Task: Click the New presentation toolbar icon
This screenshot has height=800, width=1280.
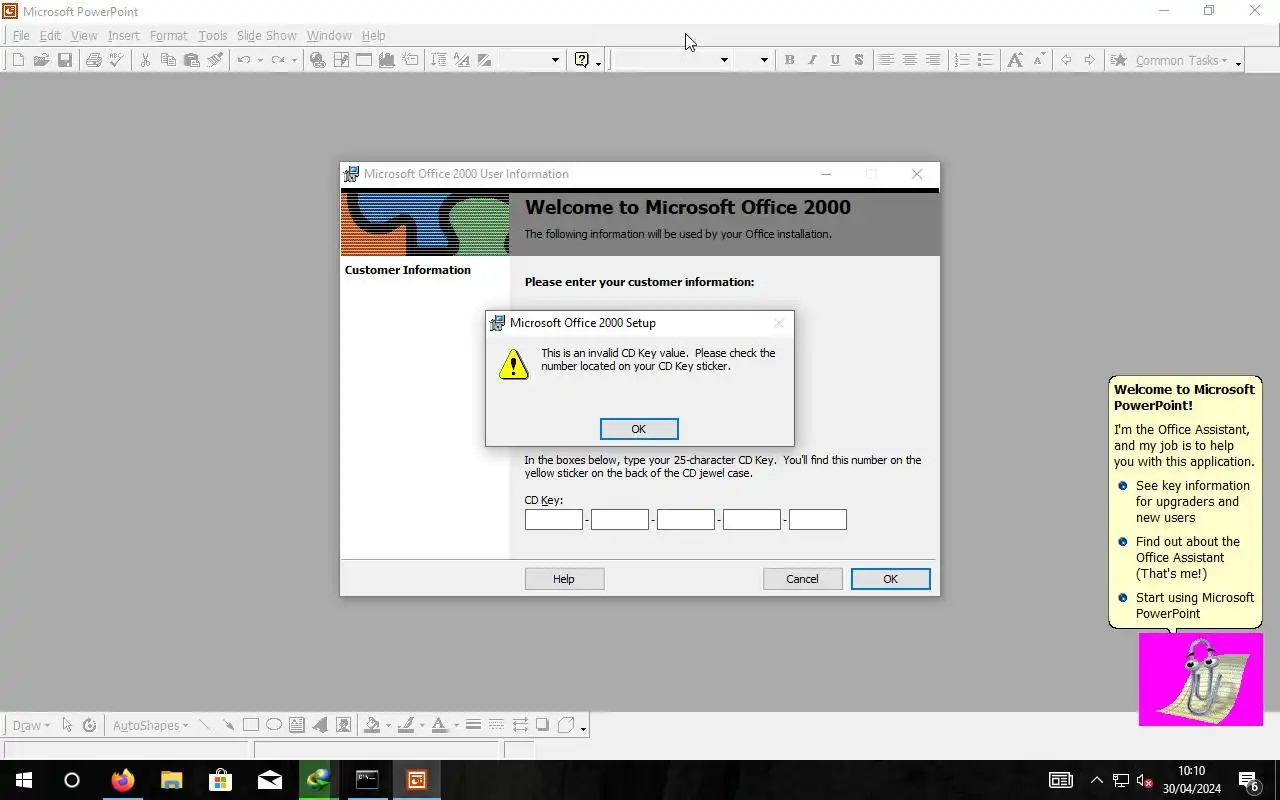Action: coord(18,60)
